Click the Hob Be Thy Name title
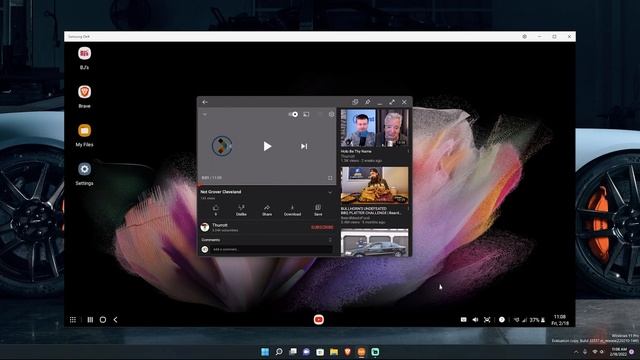 tap(356, 151)
